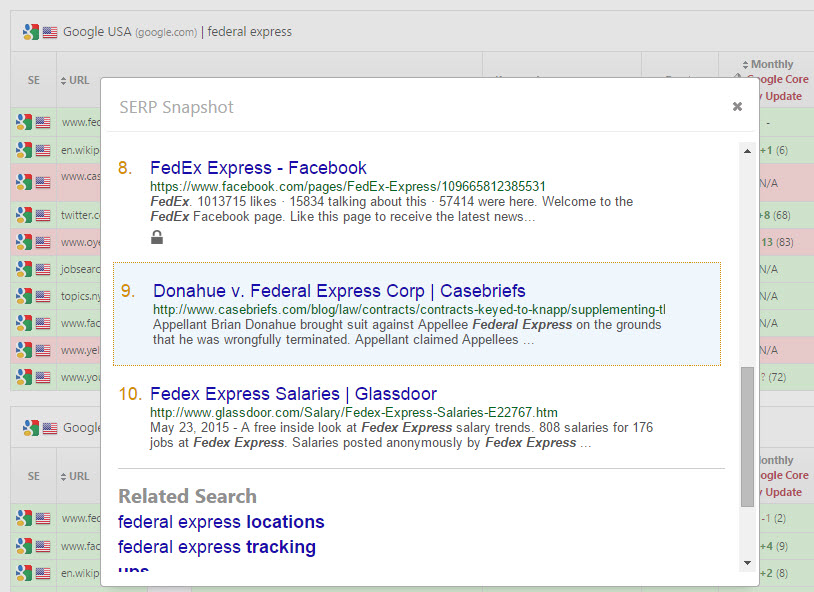Click the scrollbar down arrow in the snapshot
The height and width of the screenshot is (592, 814).
coord(747,563)
